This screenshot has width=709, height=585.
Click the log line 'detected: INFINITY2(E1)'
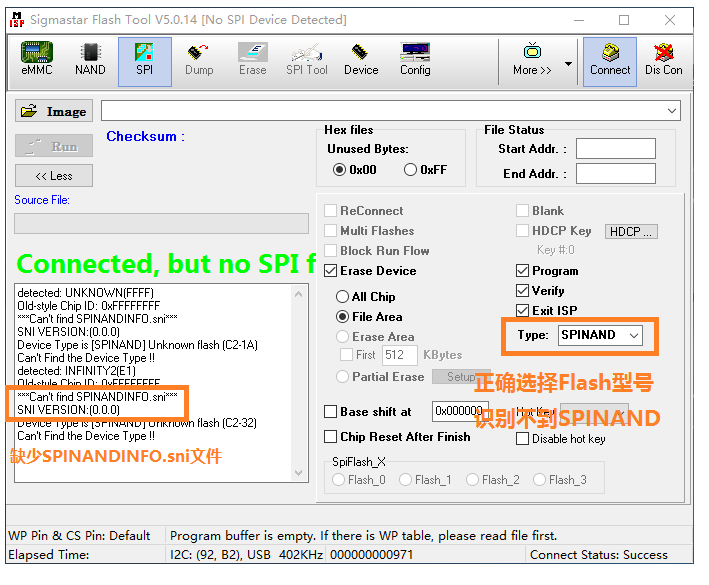[x=76, y=371]
